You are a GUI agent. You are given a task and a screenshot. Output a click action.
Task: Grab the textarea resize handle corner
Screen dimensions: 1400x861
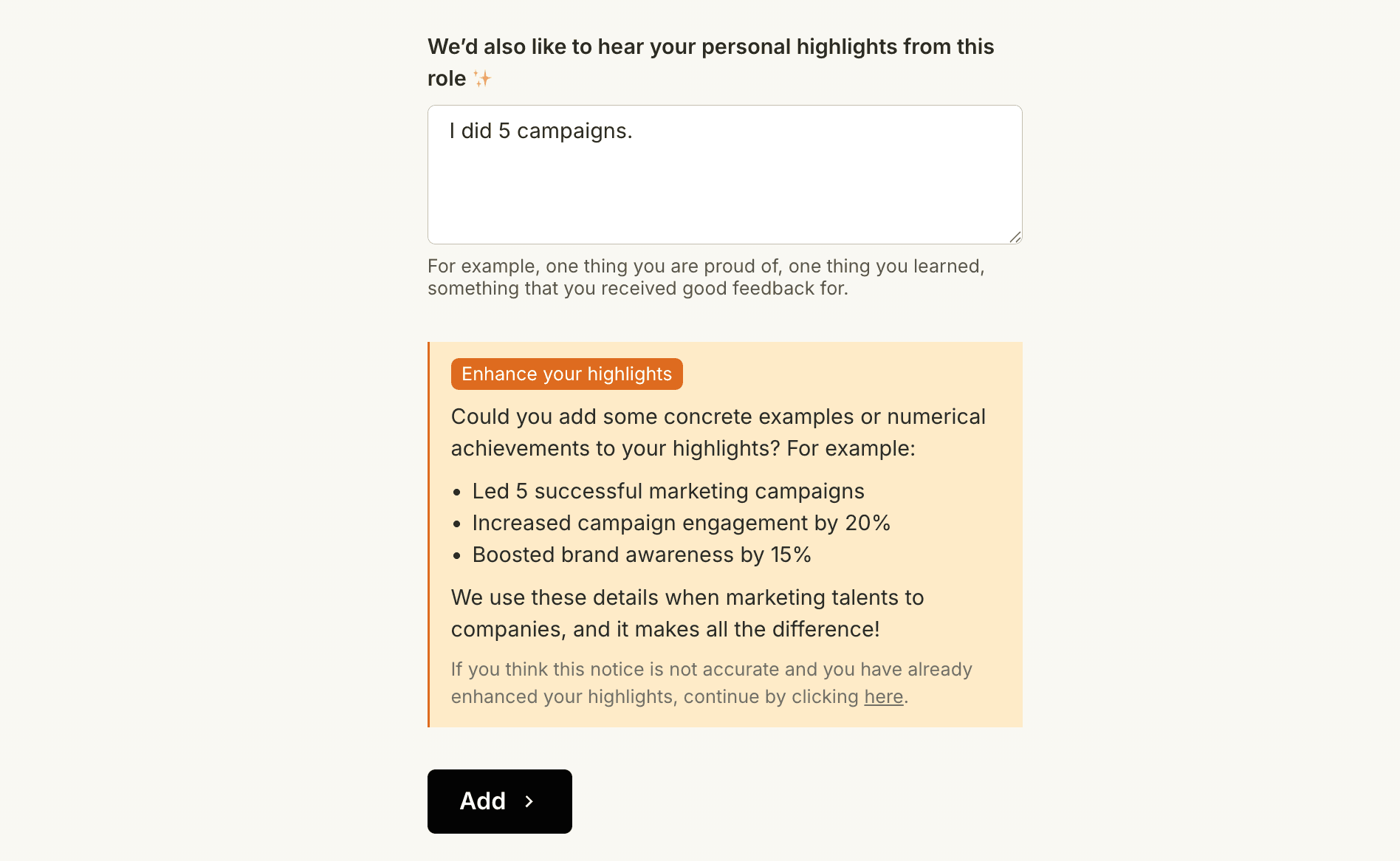tap(1015, 236)
